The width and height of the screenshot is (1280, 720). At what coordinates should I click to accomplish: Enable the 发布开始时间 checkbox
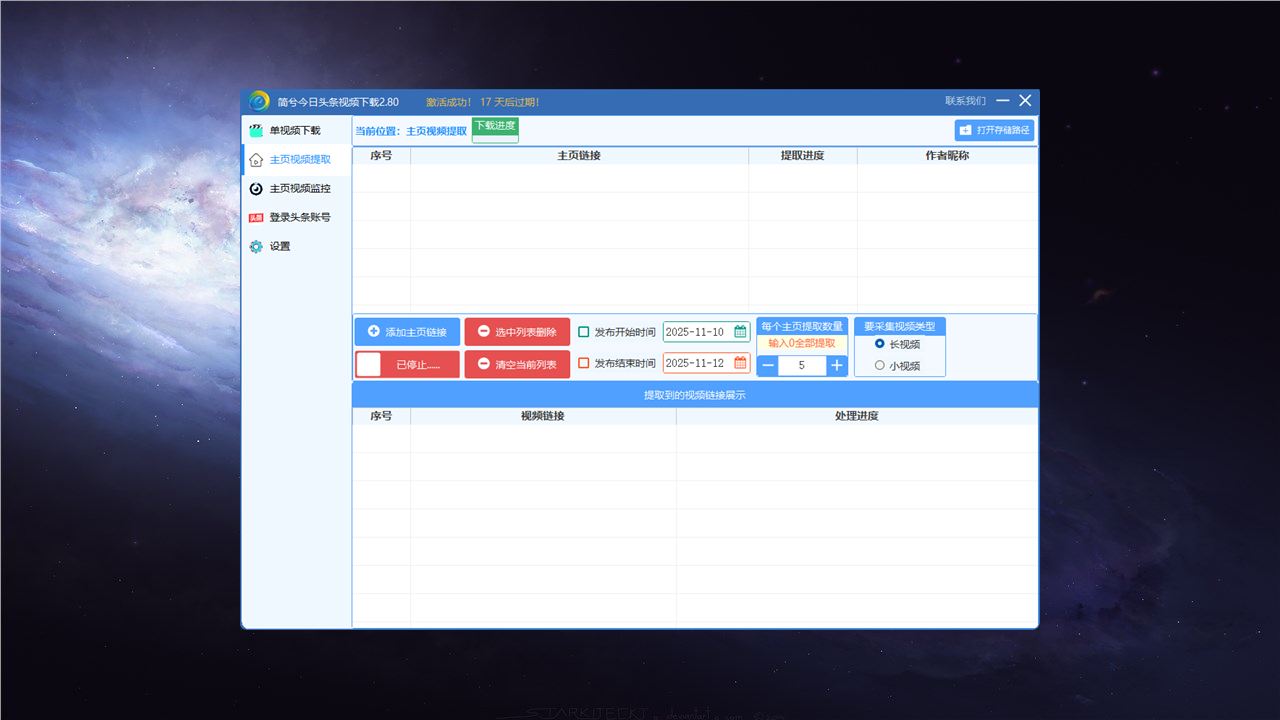pos(584,332)
